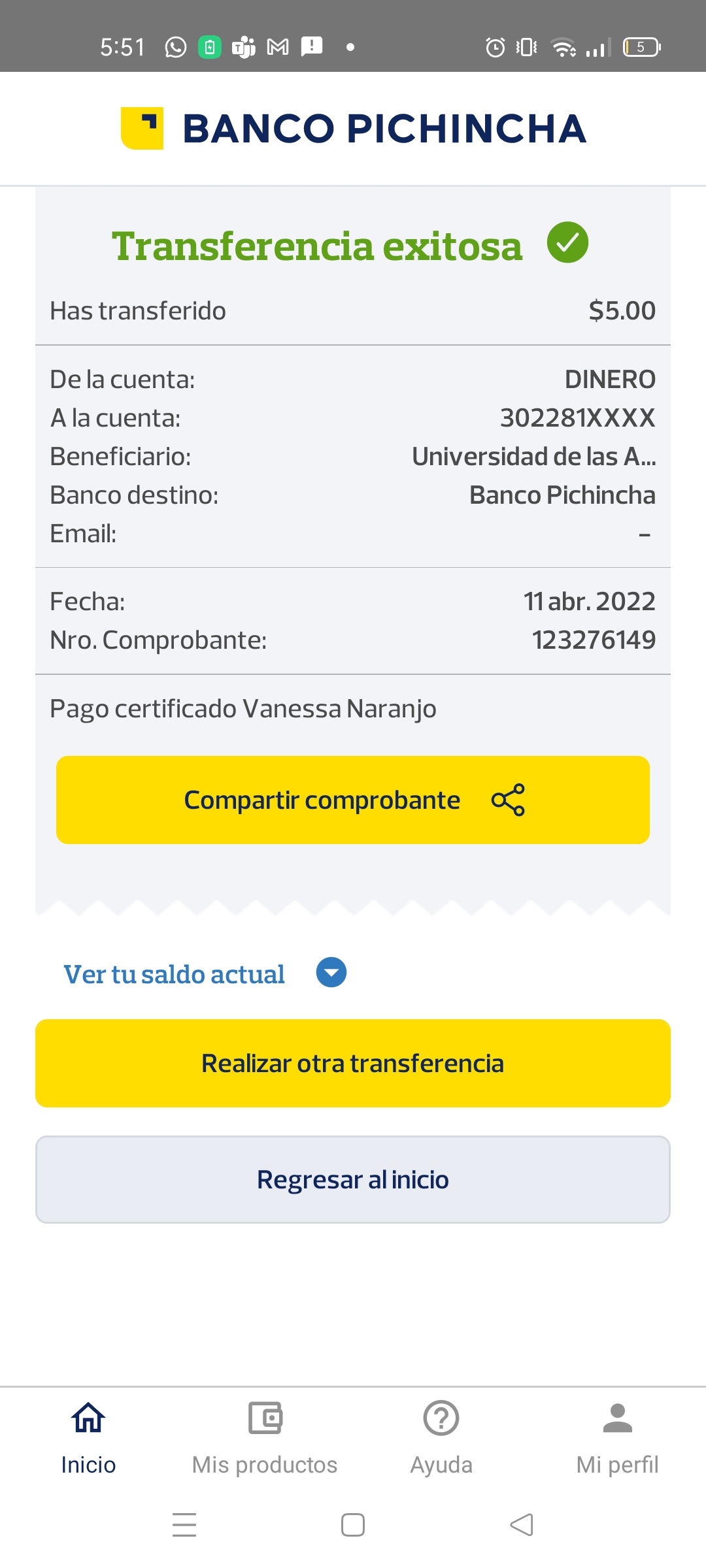Screen dimensions: 706x1568
Task: Tap the Gmail notification icon in status bar
Action: (x=278, y=47)
